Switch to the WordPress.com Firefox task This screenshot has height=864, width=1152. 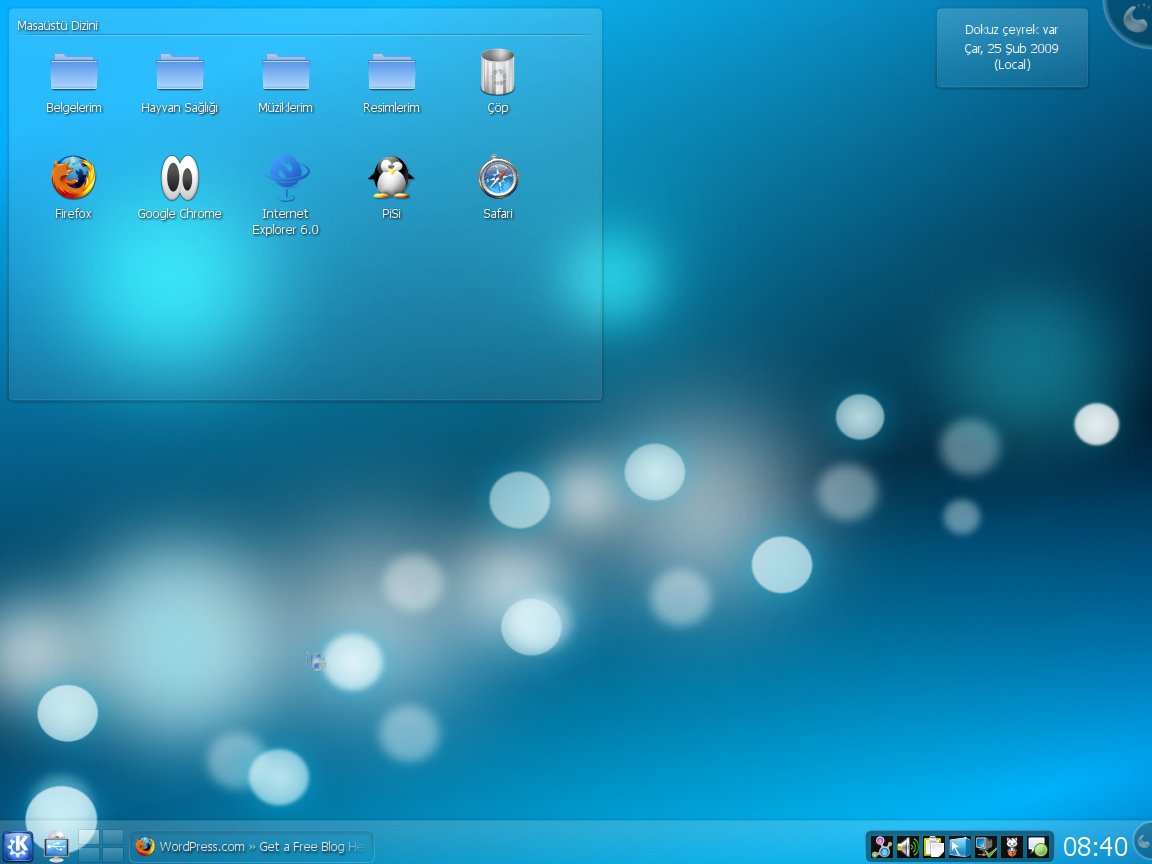(252, 846)
